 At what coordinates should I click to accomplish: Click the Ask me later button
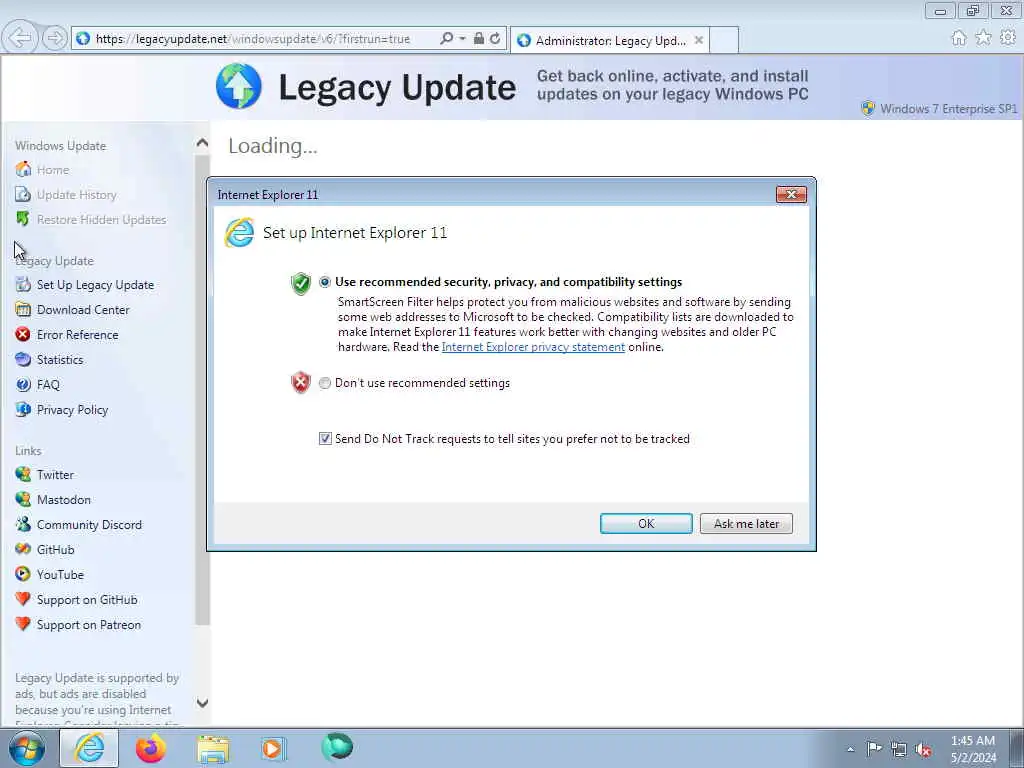[746, 524]
